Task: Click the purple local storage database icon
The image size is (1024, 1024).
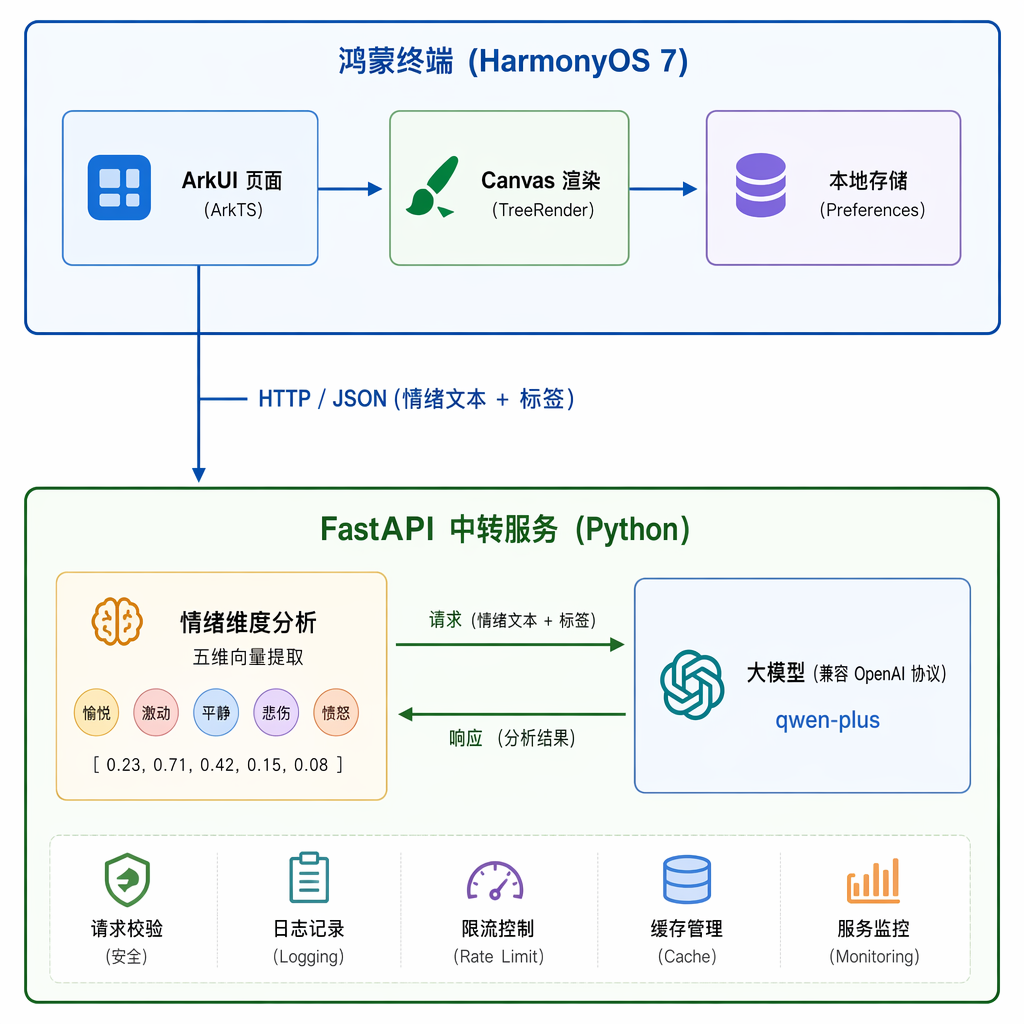Action: pos(760,185)
